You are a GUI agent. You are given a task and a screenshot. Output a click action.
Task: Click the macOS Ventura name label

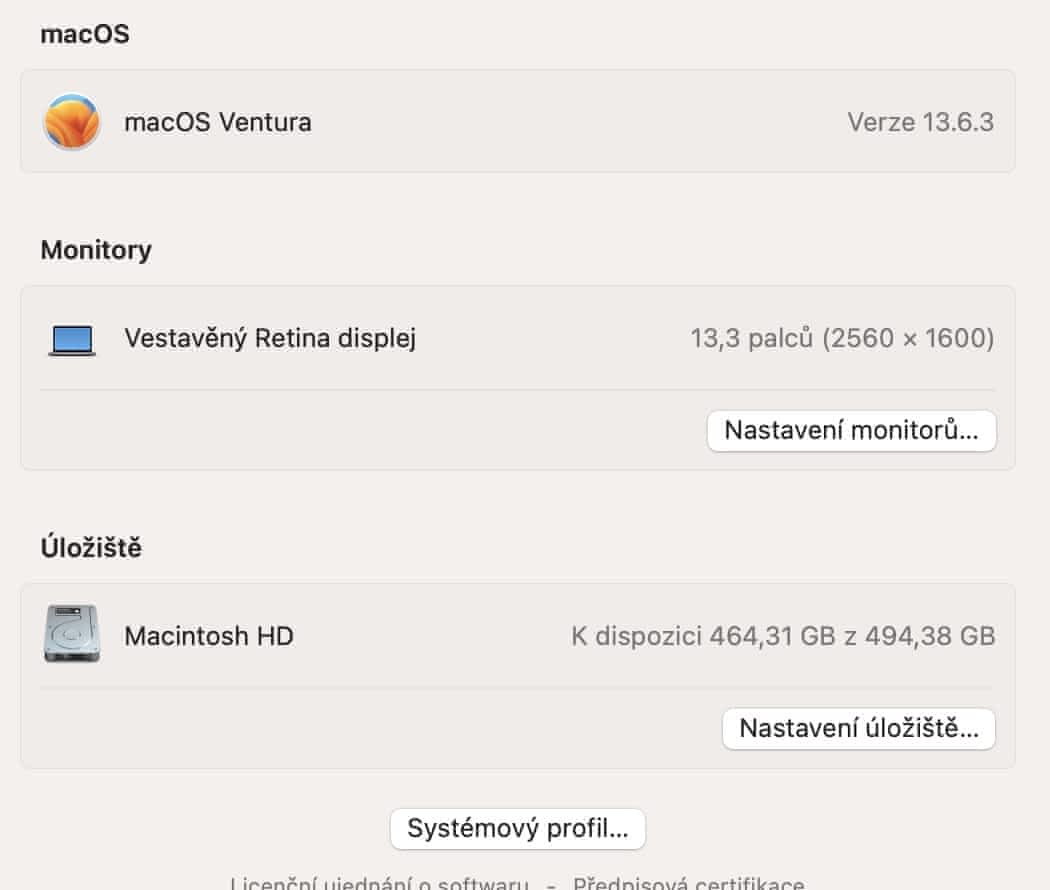point(217,122)
